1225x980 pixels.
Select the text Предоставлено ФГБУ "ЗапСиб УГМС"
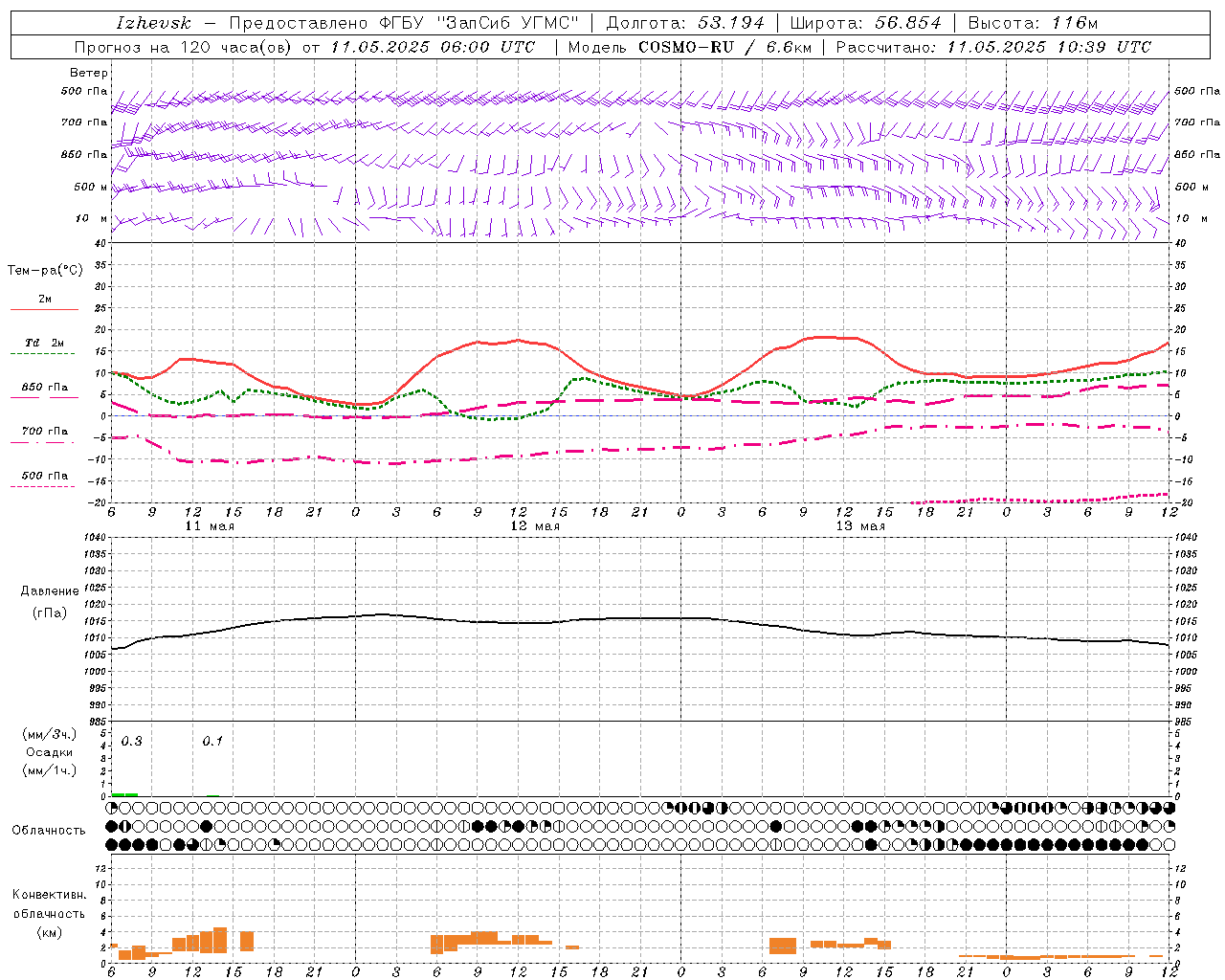[x=405, y=23]
